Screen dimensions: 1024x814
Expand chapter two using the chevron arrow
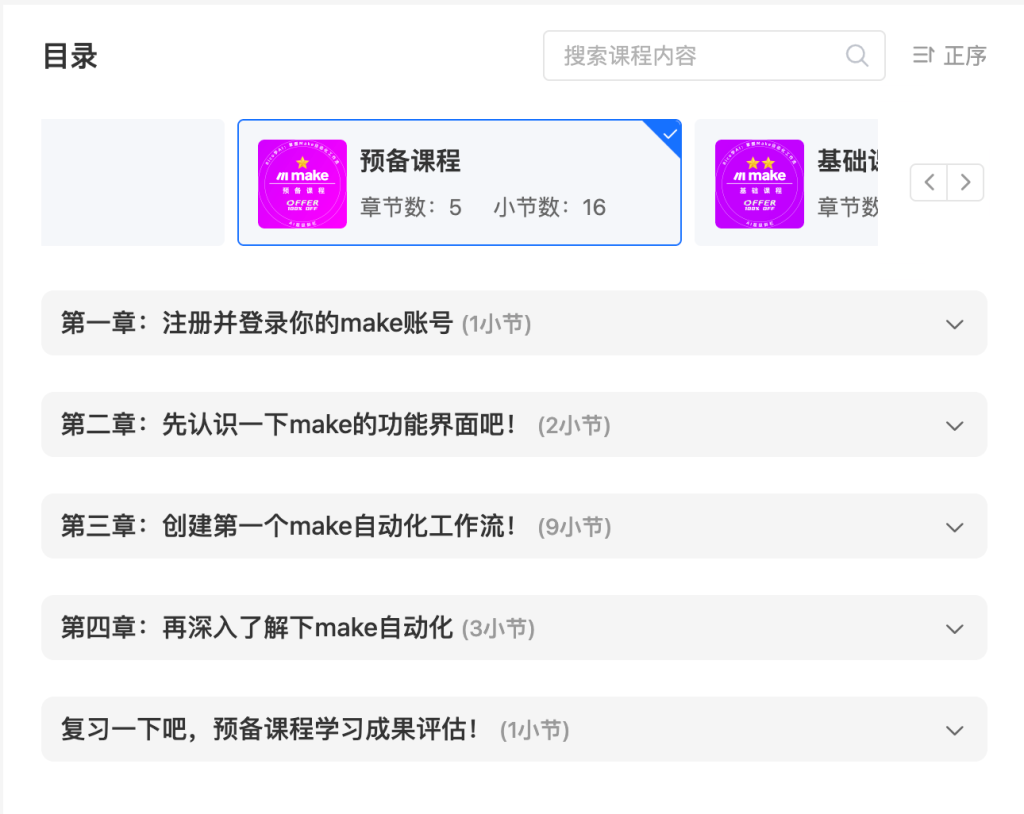(x=955, y=426)
